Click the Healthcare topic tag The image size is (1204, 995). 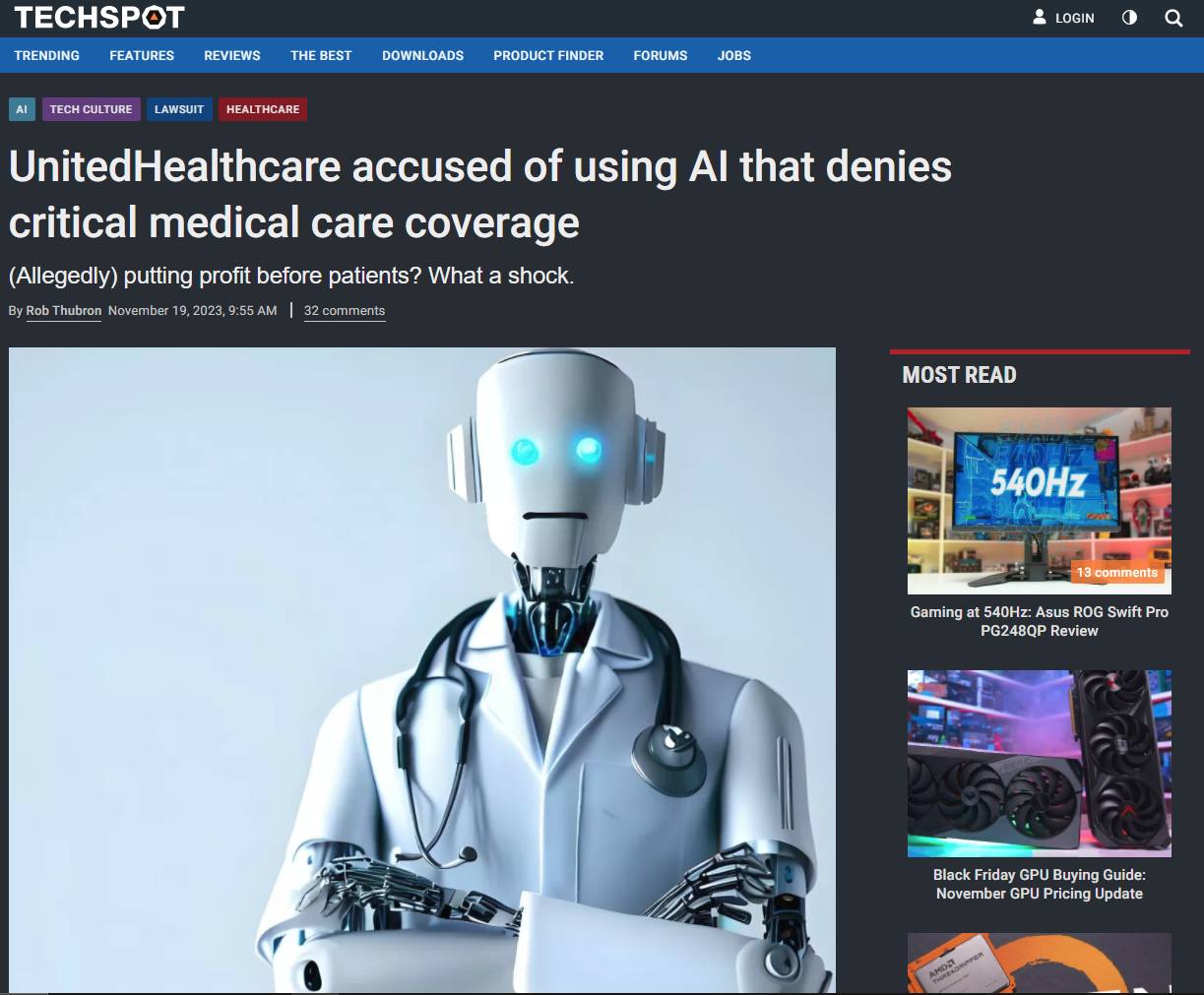pos(263,109)
